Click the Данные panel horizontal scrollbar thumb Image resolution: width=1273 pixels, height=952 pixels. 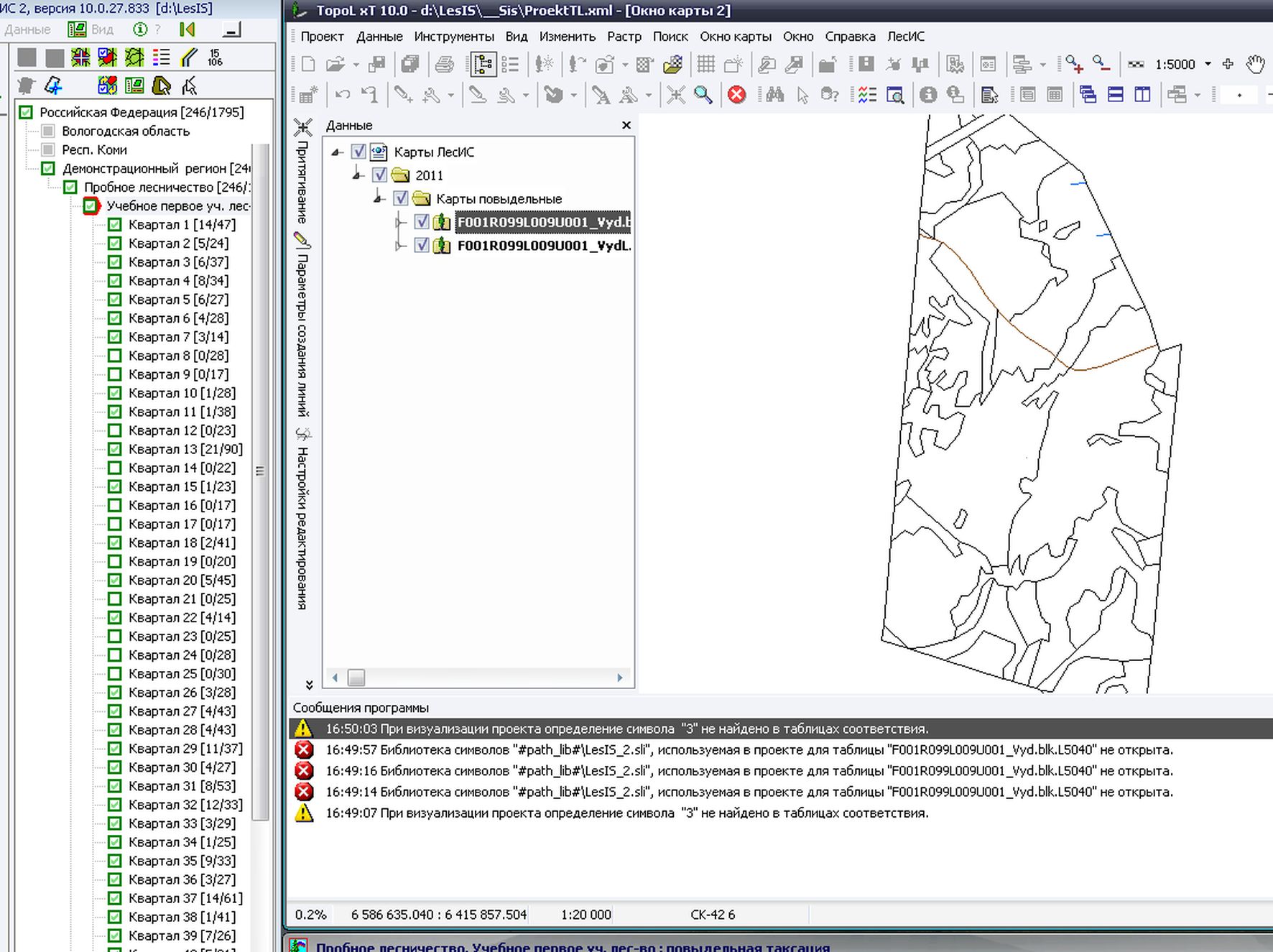pyautogui.click(x=356, y=678)
